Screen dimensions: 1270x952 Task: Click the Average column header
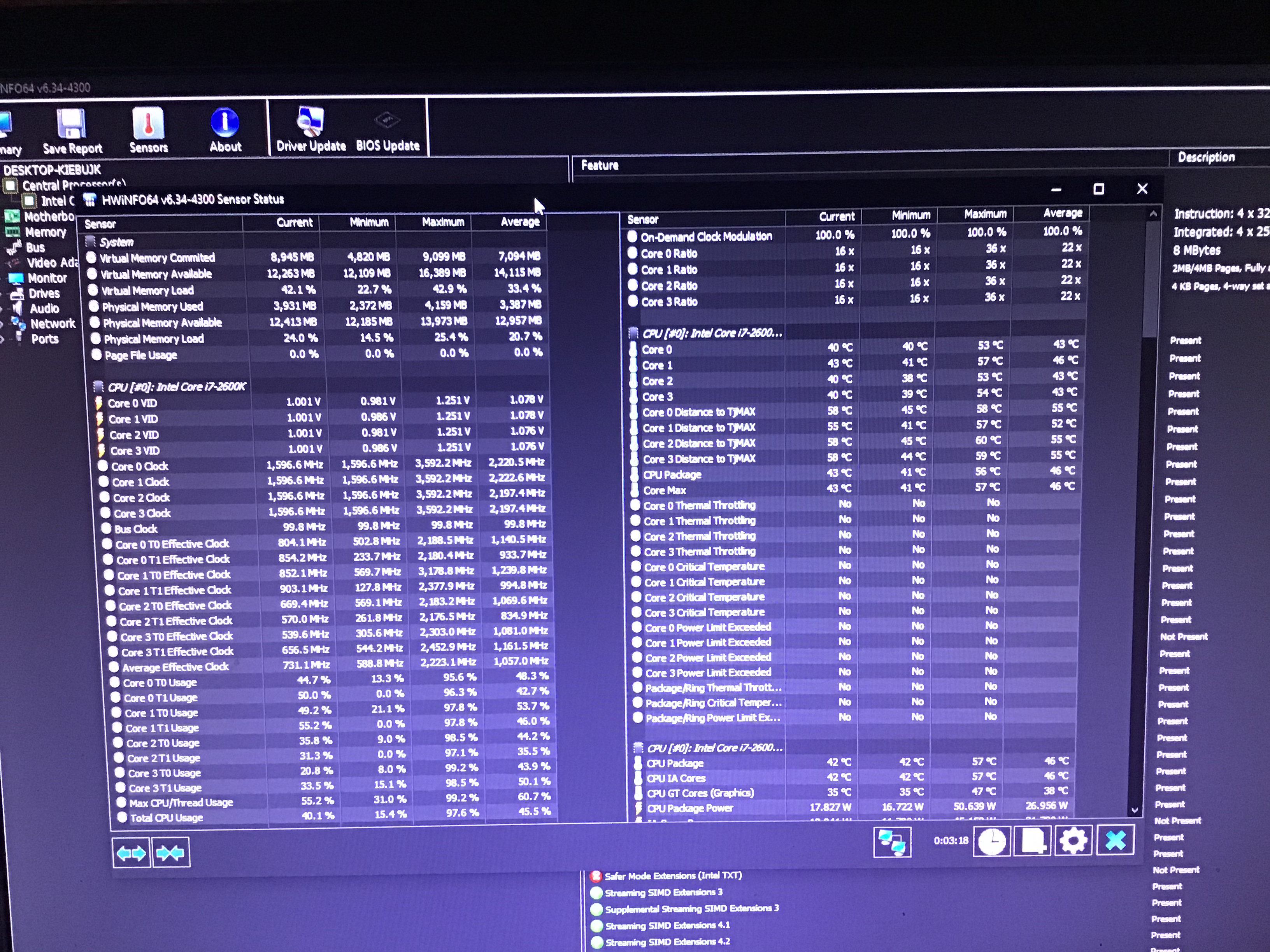point(519,222)
